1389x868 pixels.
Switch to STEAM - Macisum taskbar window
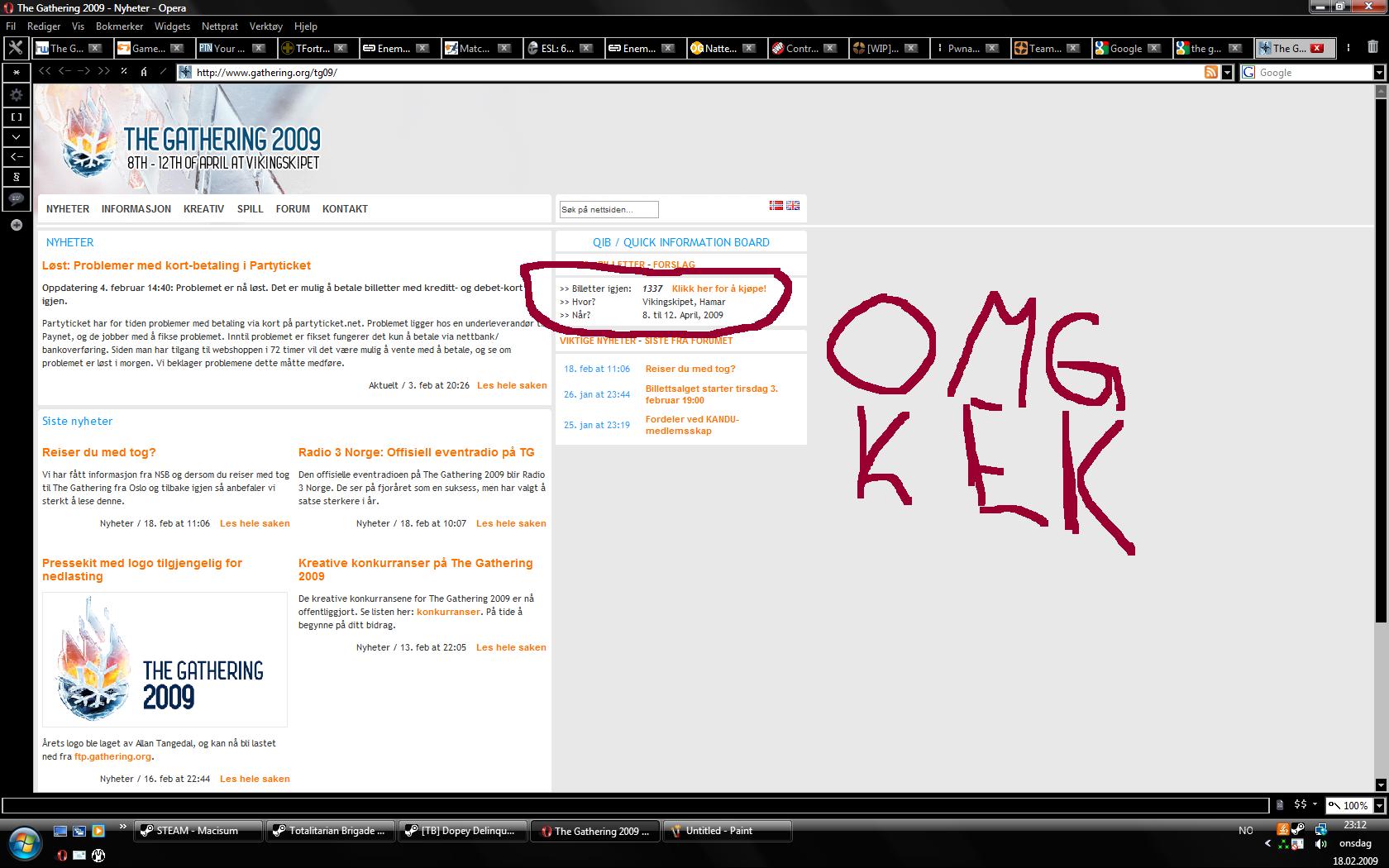pos(198,831)
